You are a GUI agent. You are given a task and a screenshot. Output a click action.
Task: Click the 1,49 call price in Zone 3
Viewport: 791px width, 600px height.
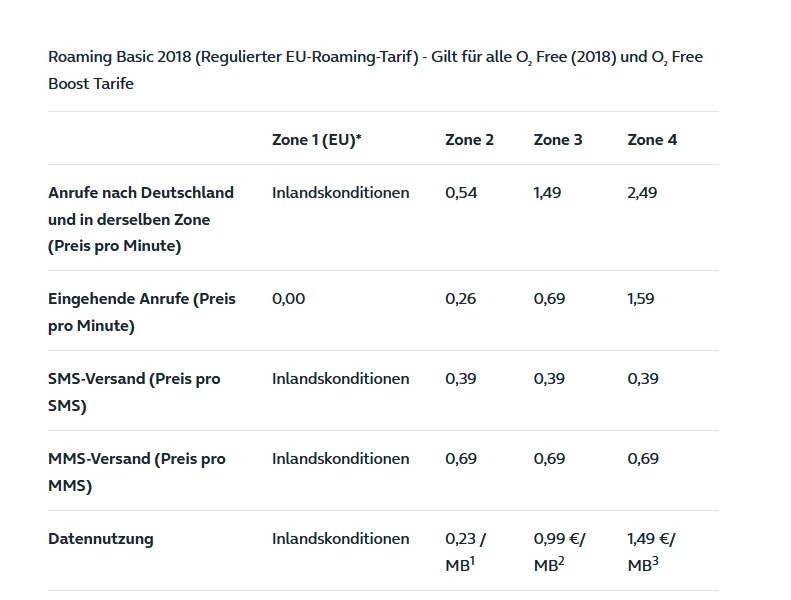pos(547,193)
